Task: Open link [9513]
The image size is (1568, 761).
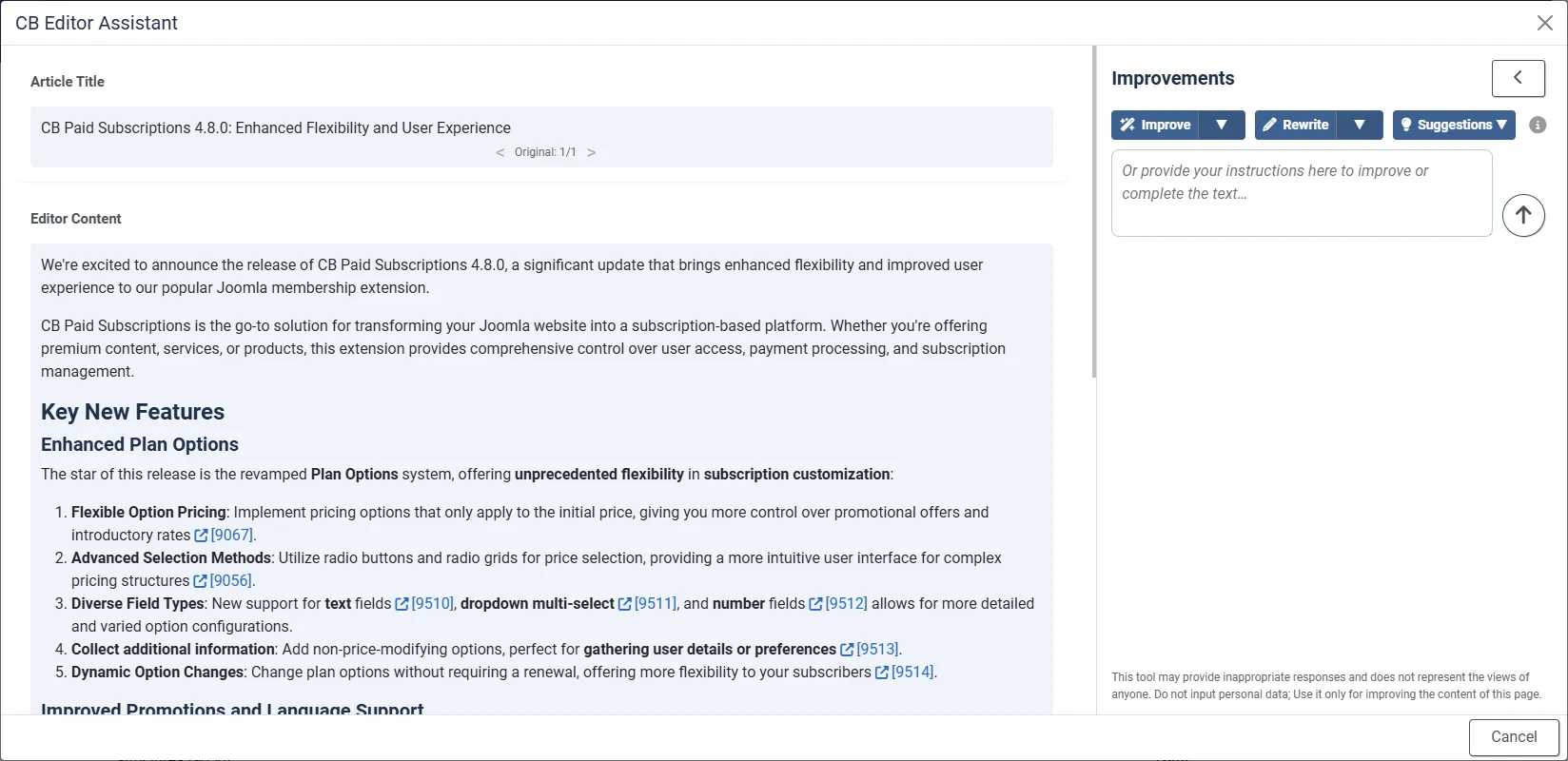Action: click(869, 650)
